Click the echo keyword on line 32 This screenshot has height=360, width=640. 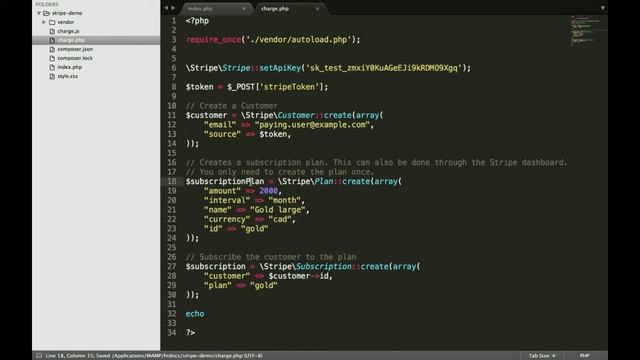click(x=195, y=313)
